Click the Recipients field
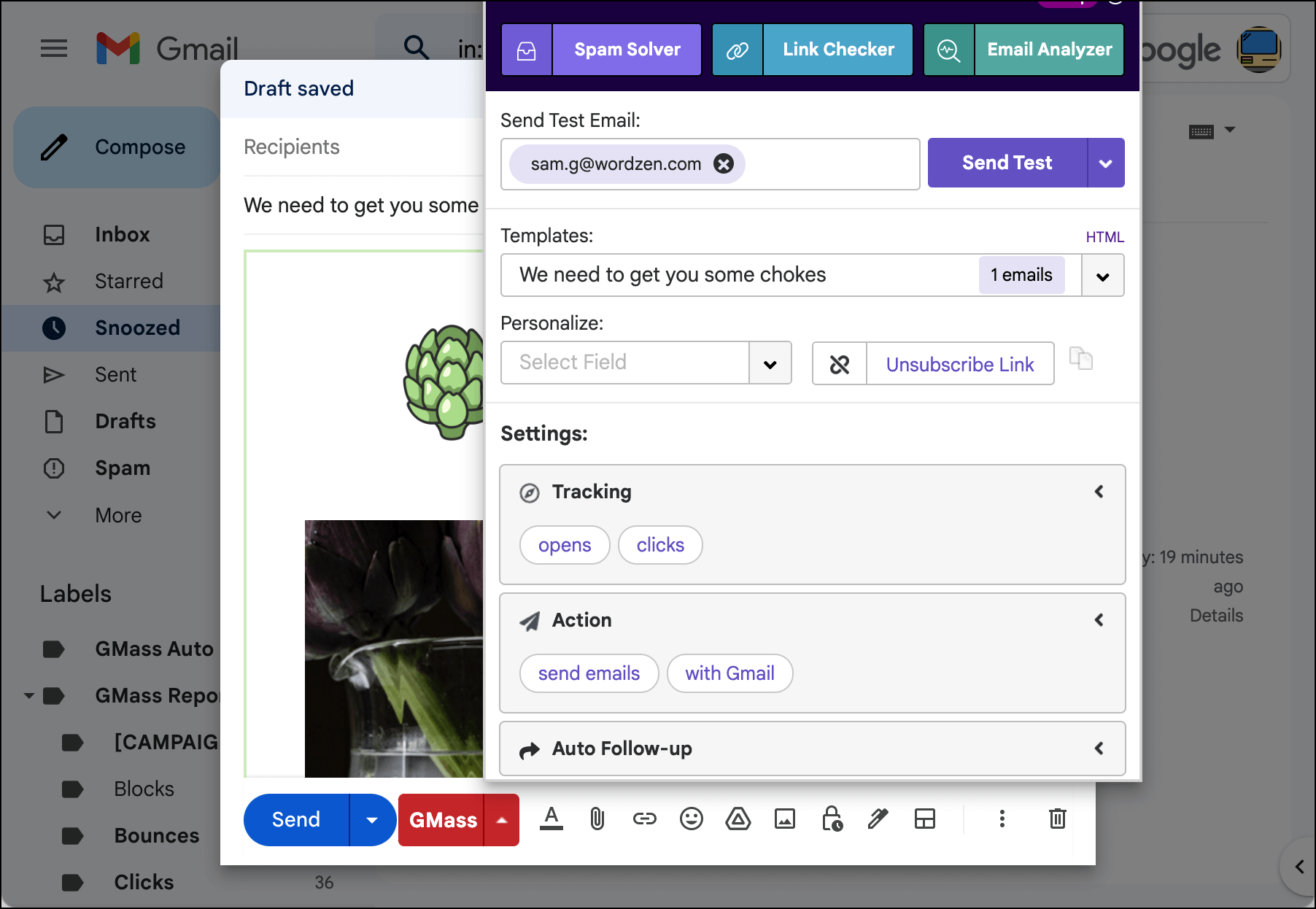 tap(363, 147)
